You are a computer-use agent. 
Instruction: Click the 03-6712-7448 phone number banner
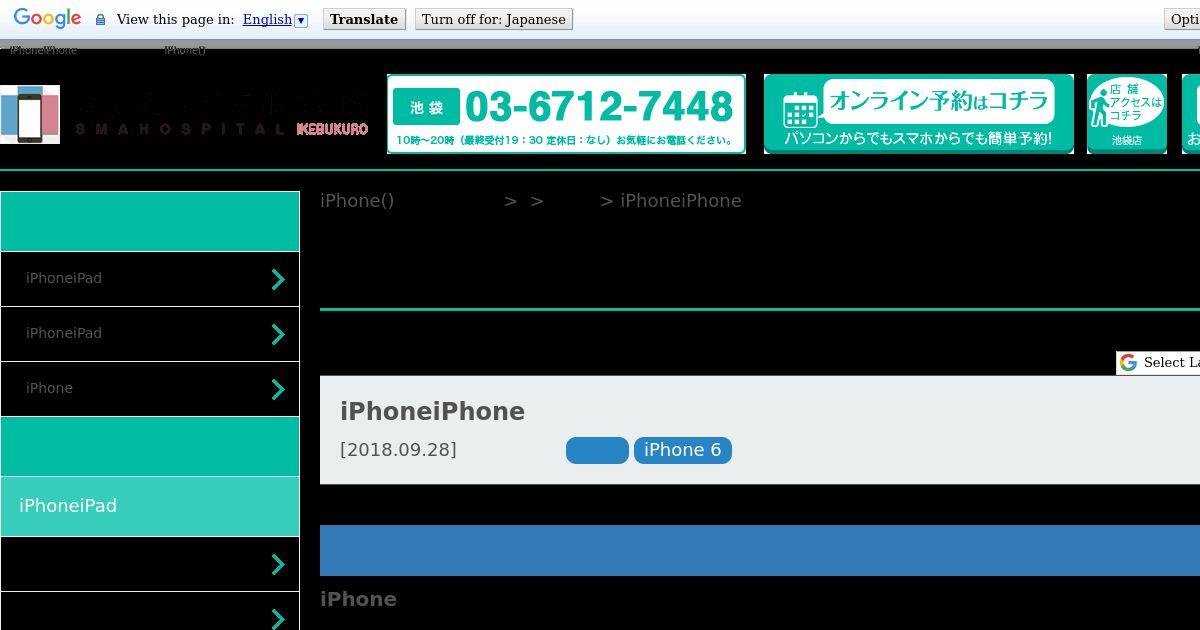566,114
